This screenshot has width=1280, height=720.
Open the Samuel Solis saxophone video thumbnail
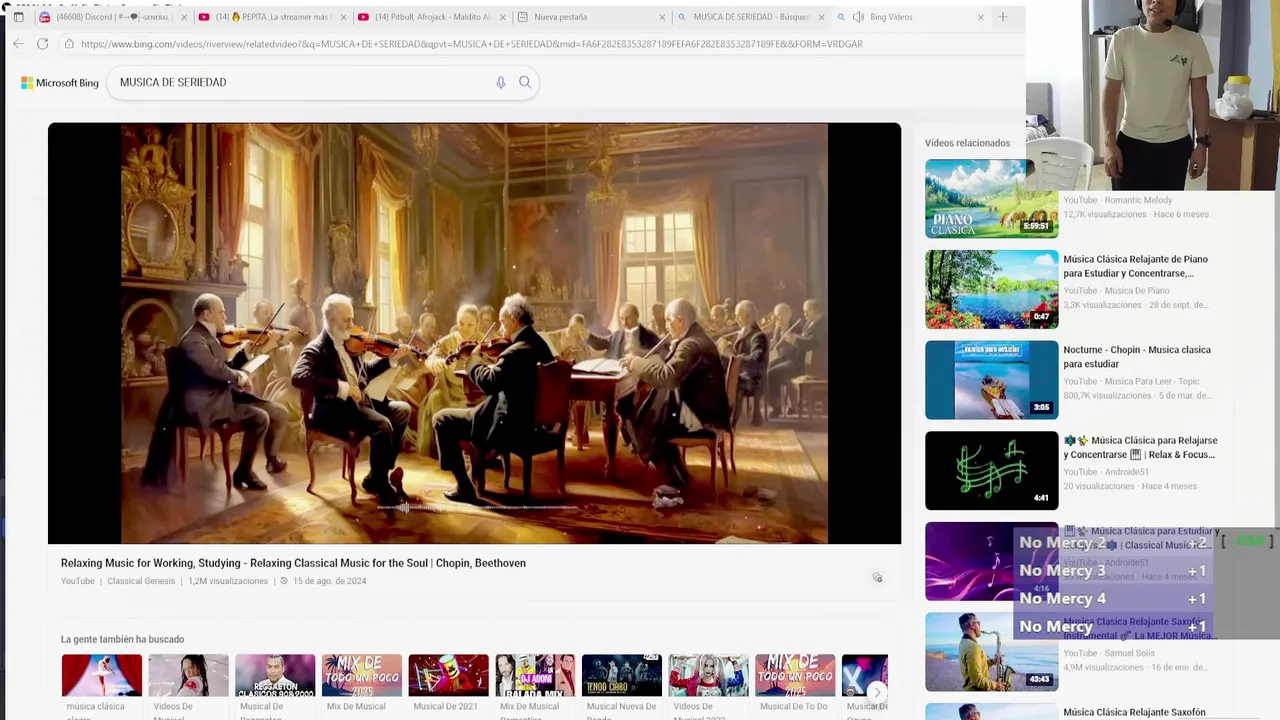point(991,652)
